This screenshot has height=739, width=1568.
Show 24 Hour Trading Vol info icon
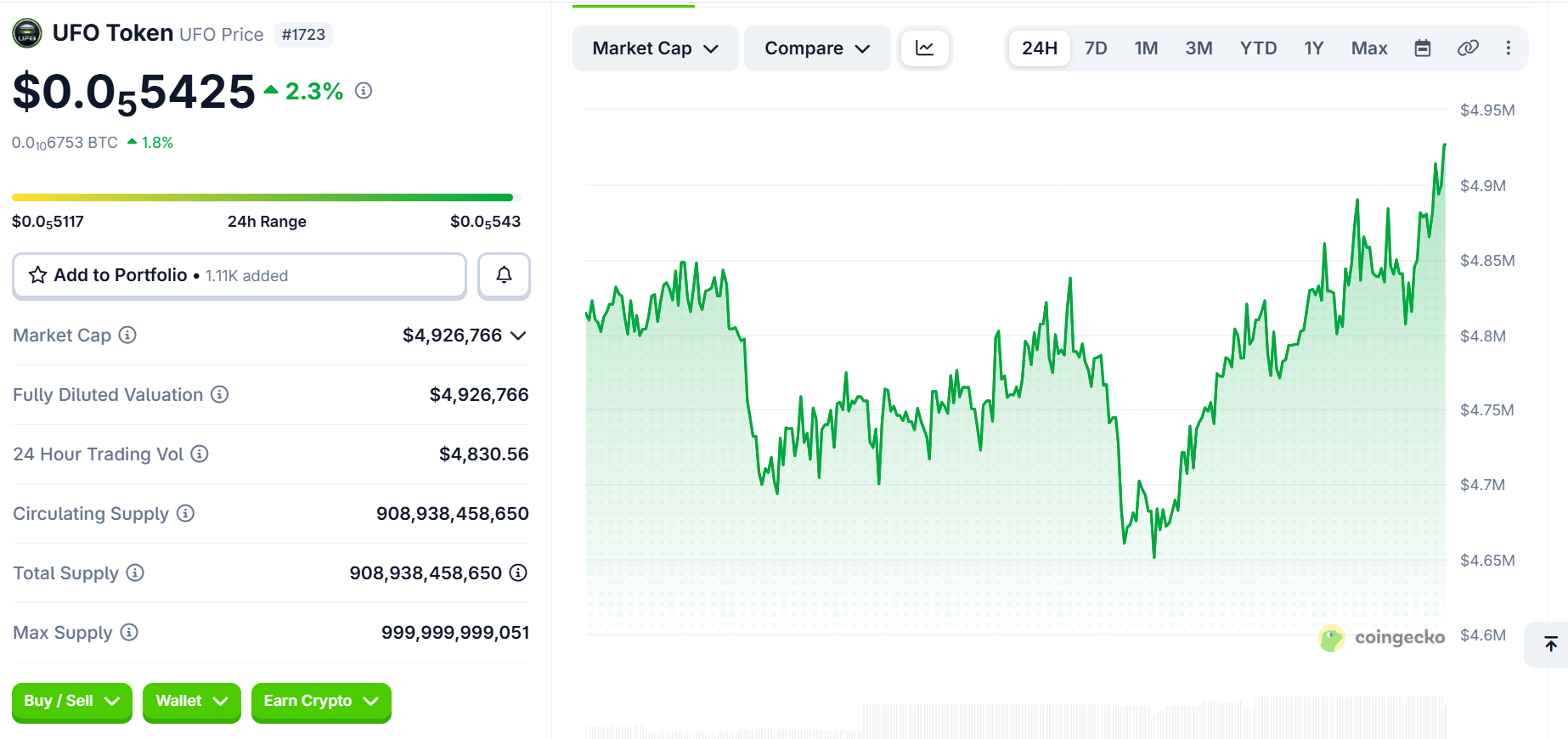click(x=200, y=454)
